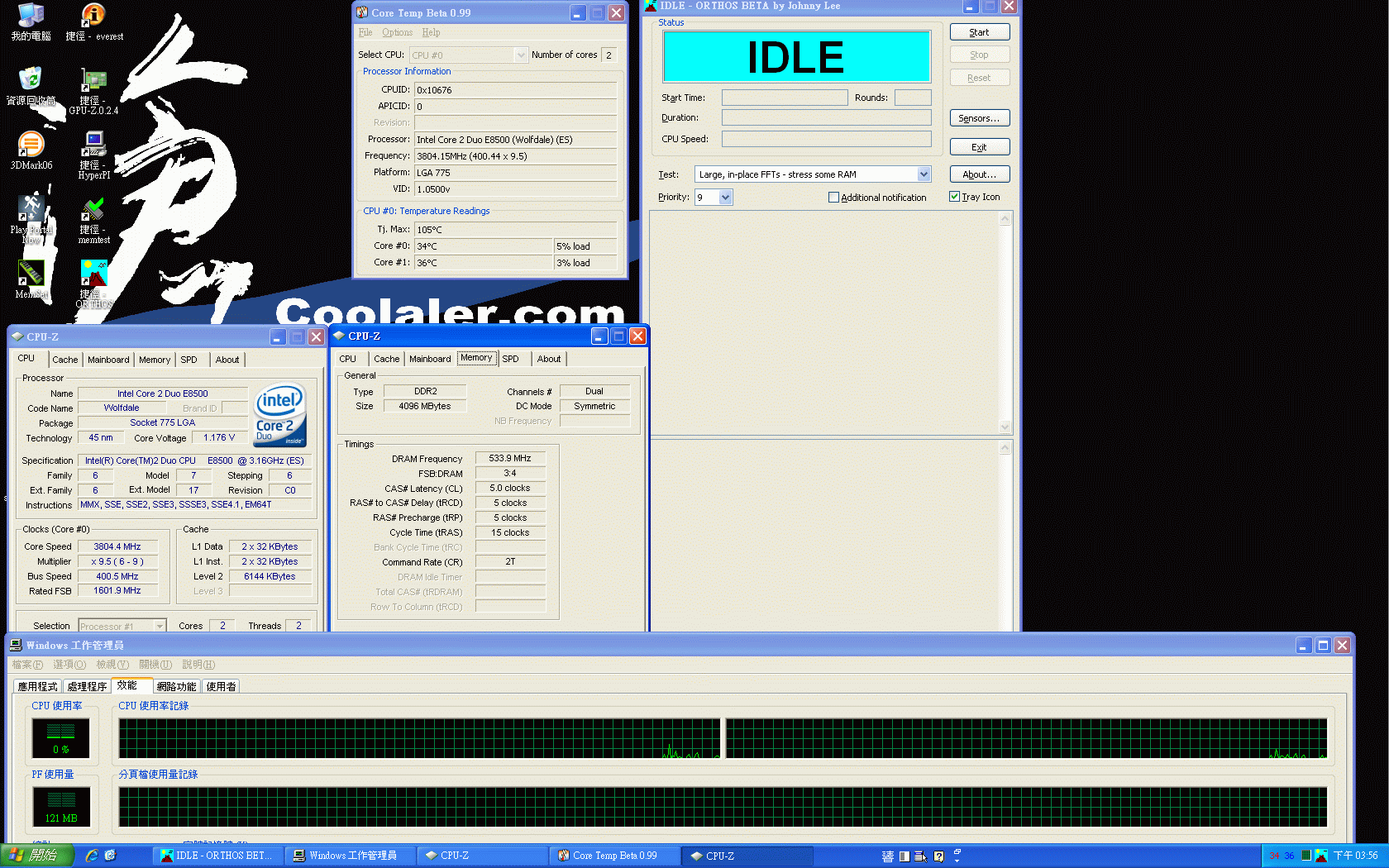Click the About... button in ORTHOS
Image resolution: width=1389 pixels, height=868 pixels.
pyautogui.click(x=979, y=174)
